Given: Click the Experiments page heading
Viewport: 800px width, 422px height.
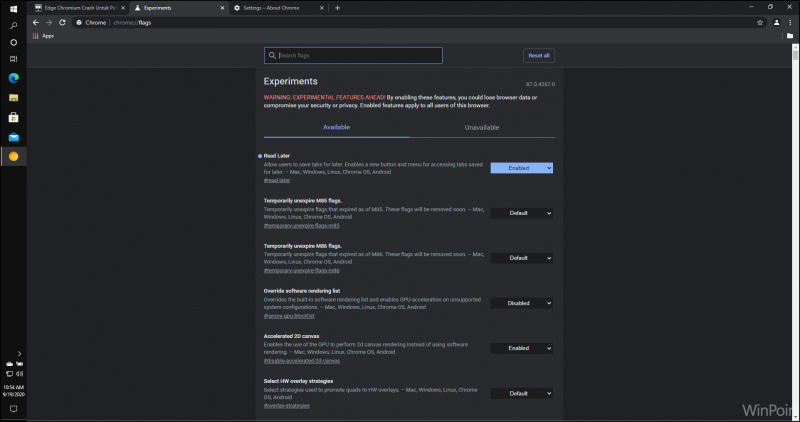Looking at the screenshot, I should click(x=290, y=81).
